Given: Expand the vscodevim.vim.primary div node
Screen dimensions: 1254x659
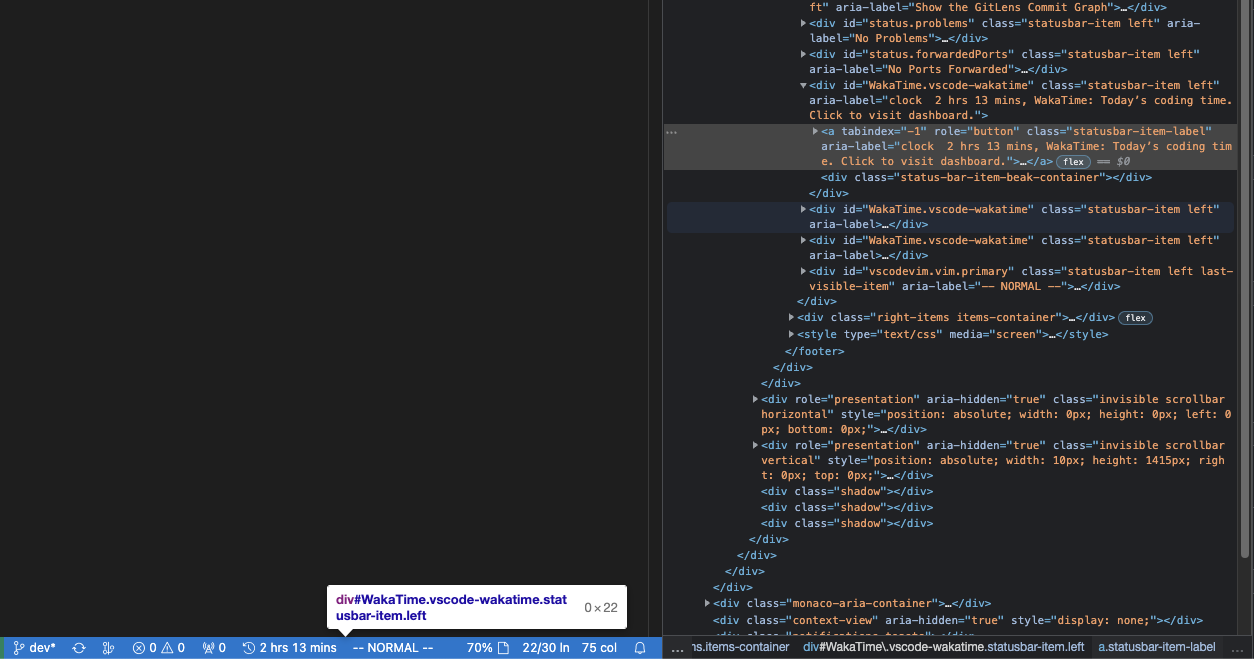Looking at the screenshot, I should pyautogui.click(x=803, y=270).
